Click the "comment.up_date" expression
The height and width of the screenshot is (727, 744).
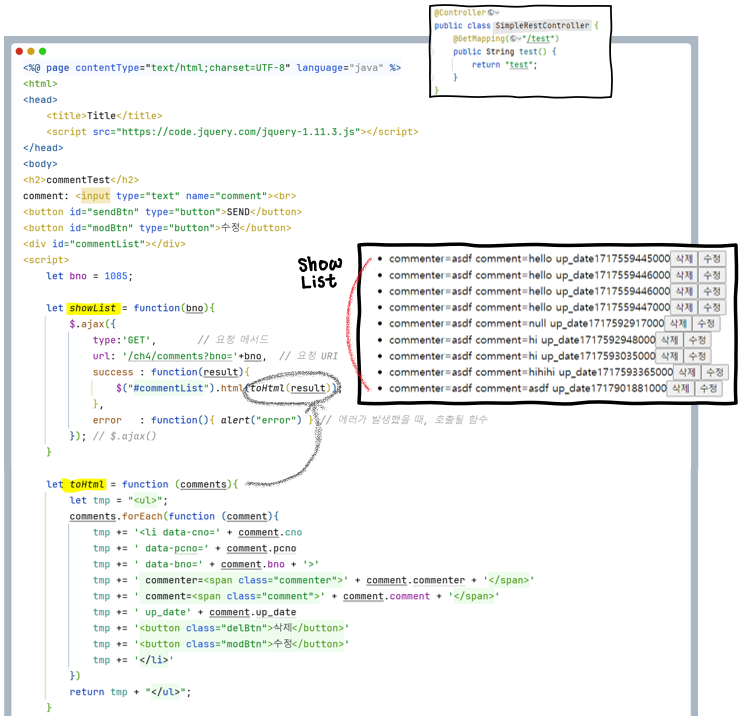(252, 613)
